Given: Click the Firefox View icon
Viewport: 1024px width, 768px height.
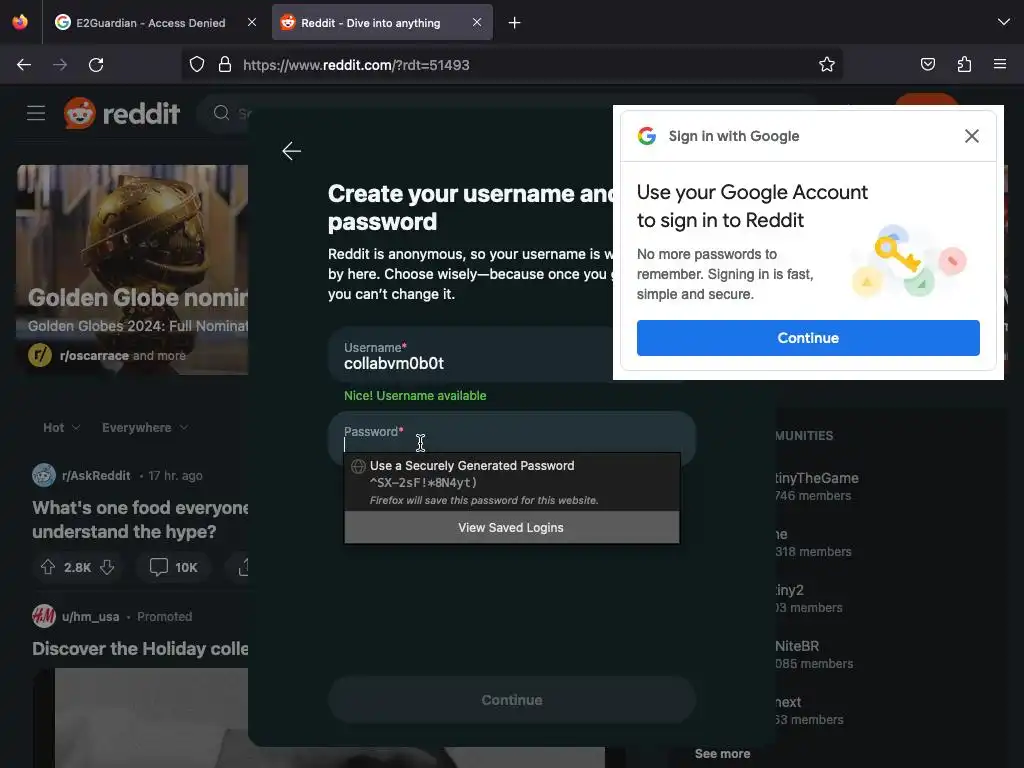Looking at the screenshot, I should (x=20, y=22).
